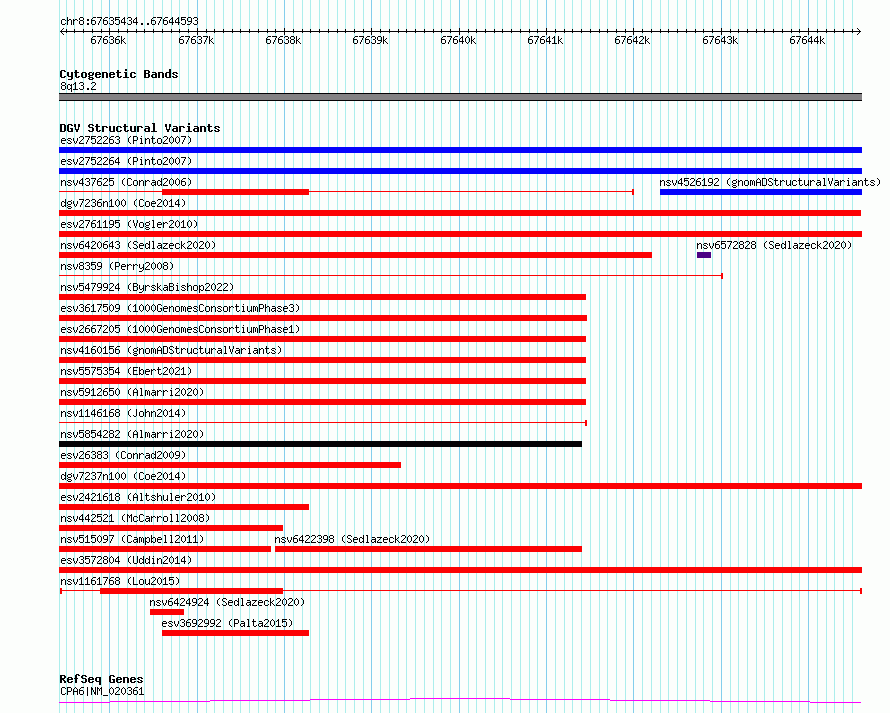890x713 pixels.
Task: Click nsv5854282 (Almarri2020) label
Action: point(132,434)
